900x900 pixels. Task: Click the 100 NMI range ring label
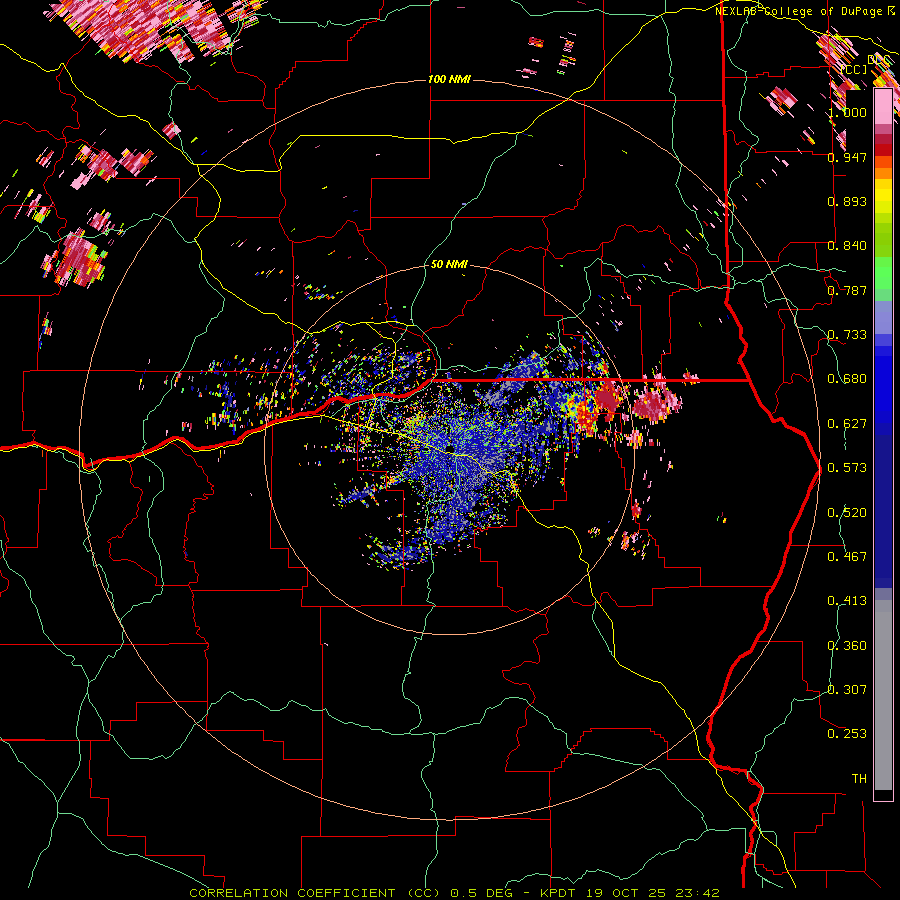point(449,79)
